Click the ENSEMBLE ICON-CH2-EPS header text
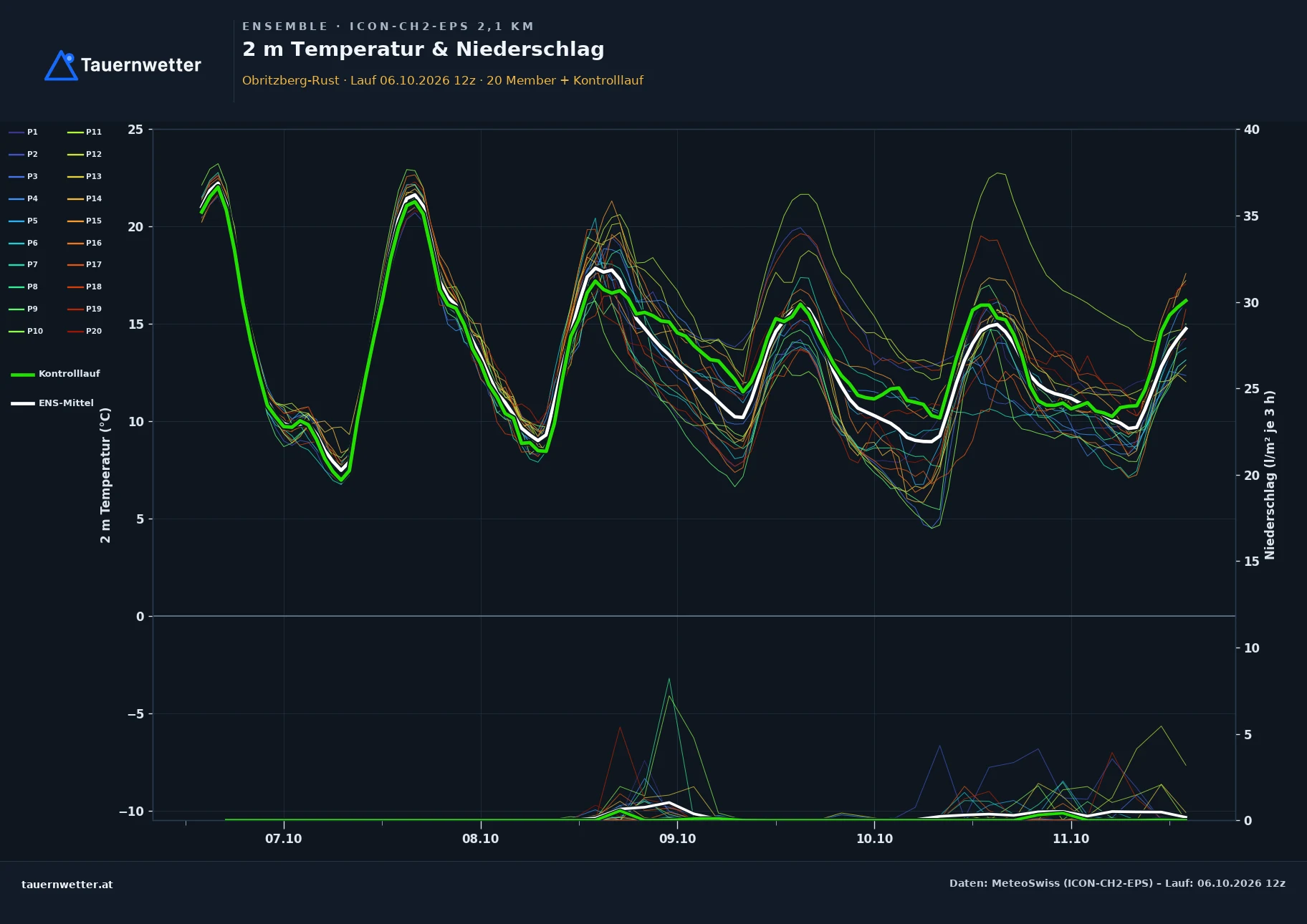Screen dimensions: 1307x924 [388, 27]
